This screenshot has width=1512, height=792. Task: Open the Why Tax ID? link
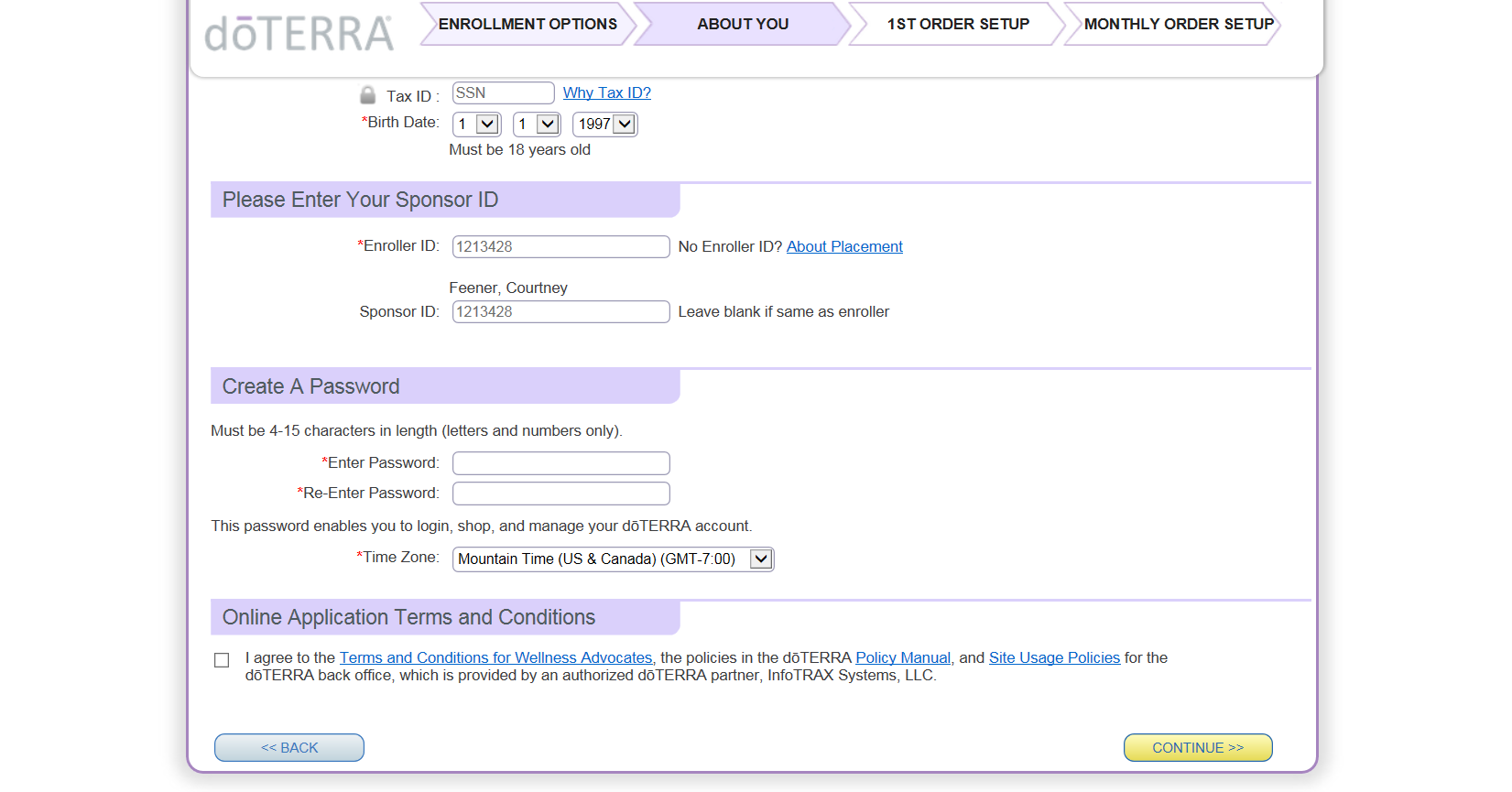[x=606, y=92]
